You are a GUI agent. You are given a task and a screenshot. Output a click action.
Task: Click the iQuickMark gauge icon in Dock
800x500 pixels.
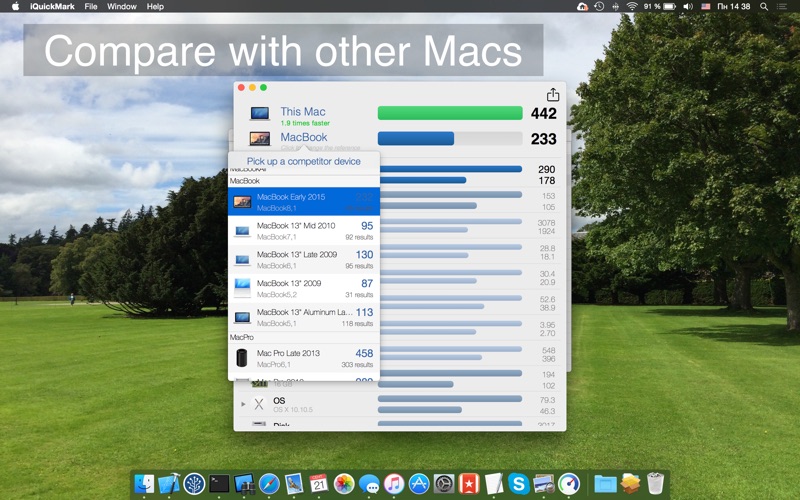tap(569, 483)
